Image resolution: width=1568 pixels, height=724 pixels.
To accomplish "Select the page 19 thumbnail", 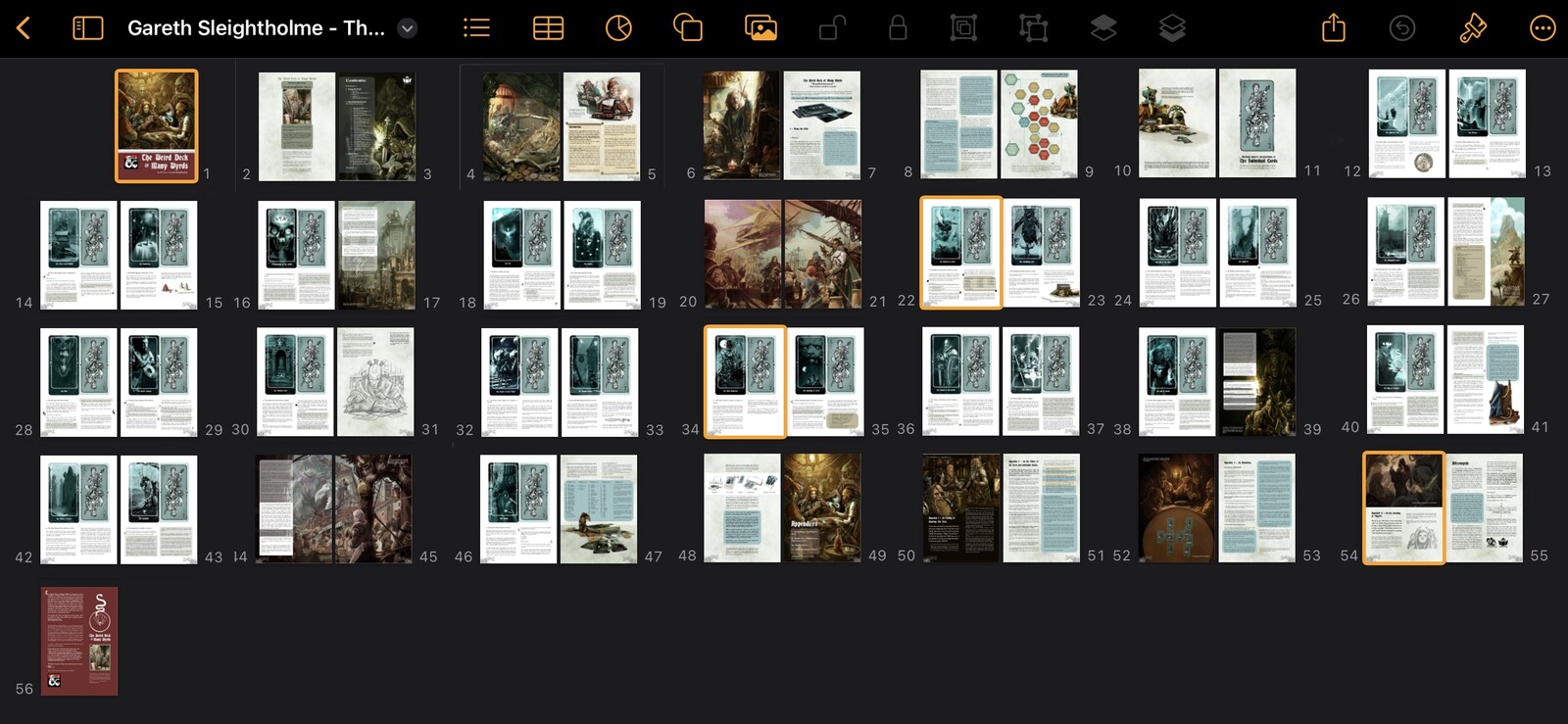I will 602,255.
